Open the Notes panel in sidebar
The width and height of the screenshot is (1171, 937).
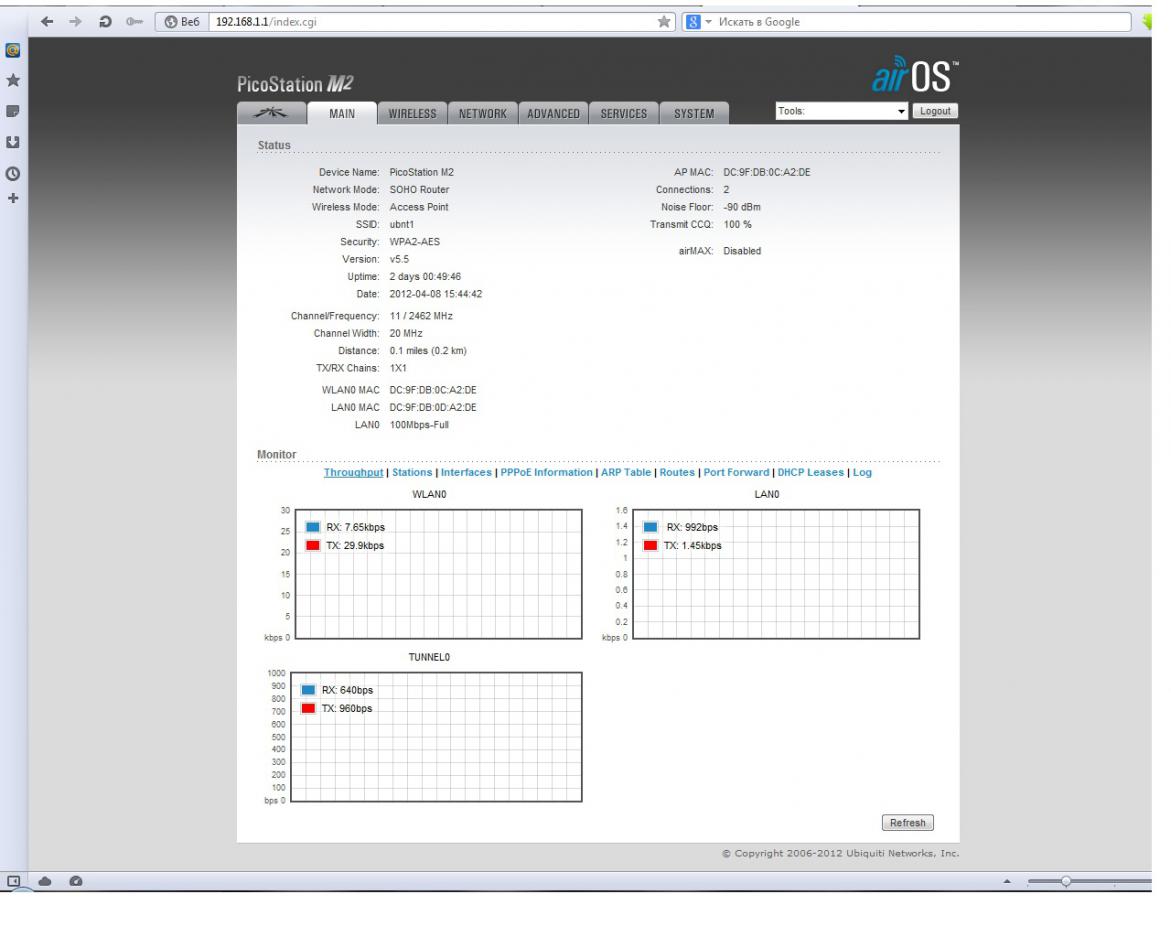[x=13, y=111]
